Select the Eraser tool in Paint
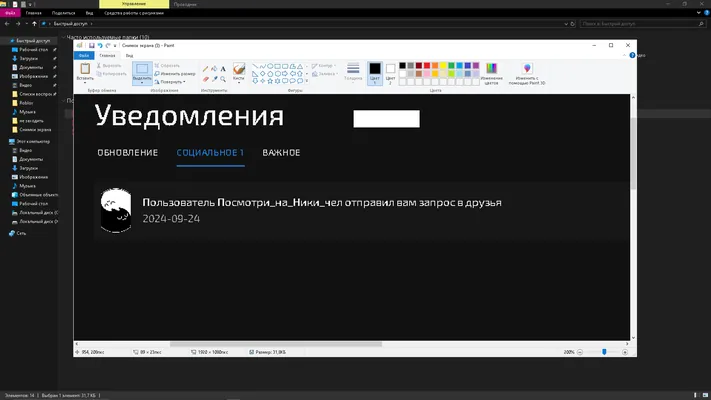Image resolution: width=711 pixels, height=400 pixels. click(x=205, y=79)
